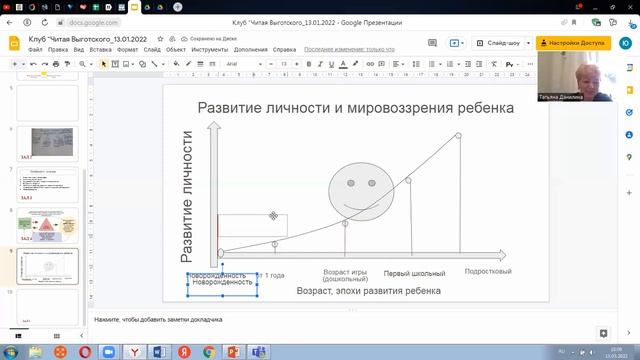
Task: Click the Insert link icon
Action: (370, 64)
